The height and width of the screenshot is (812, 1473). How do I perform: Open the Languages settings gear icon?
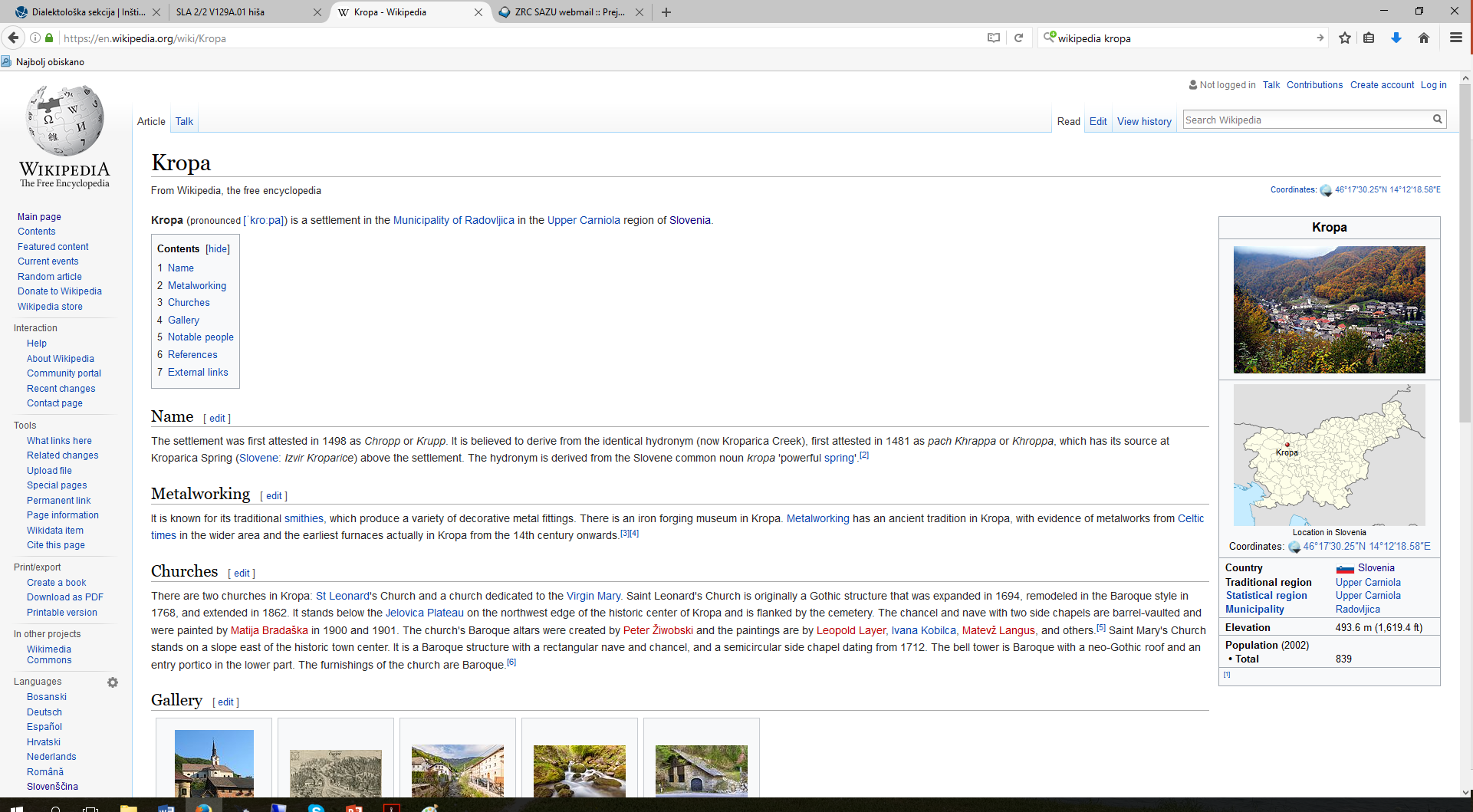[113, 682]
